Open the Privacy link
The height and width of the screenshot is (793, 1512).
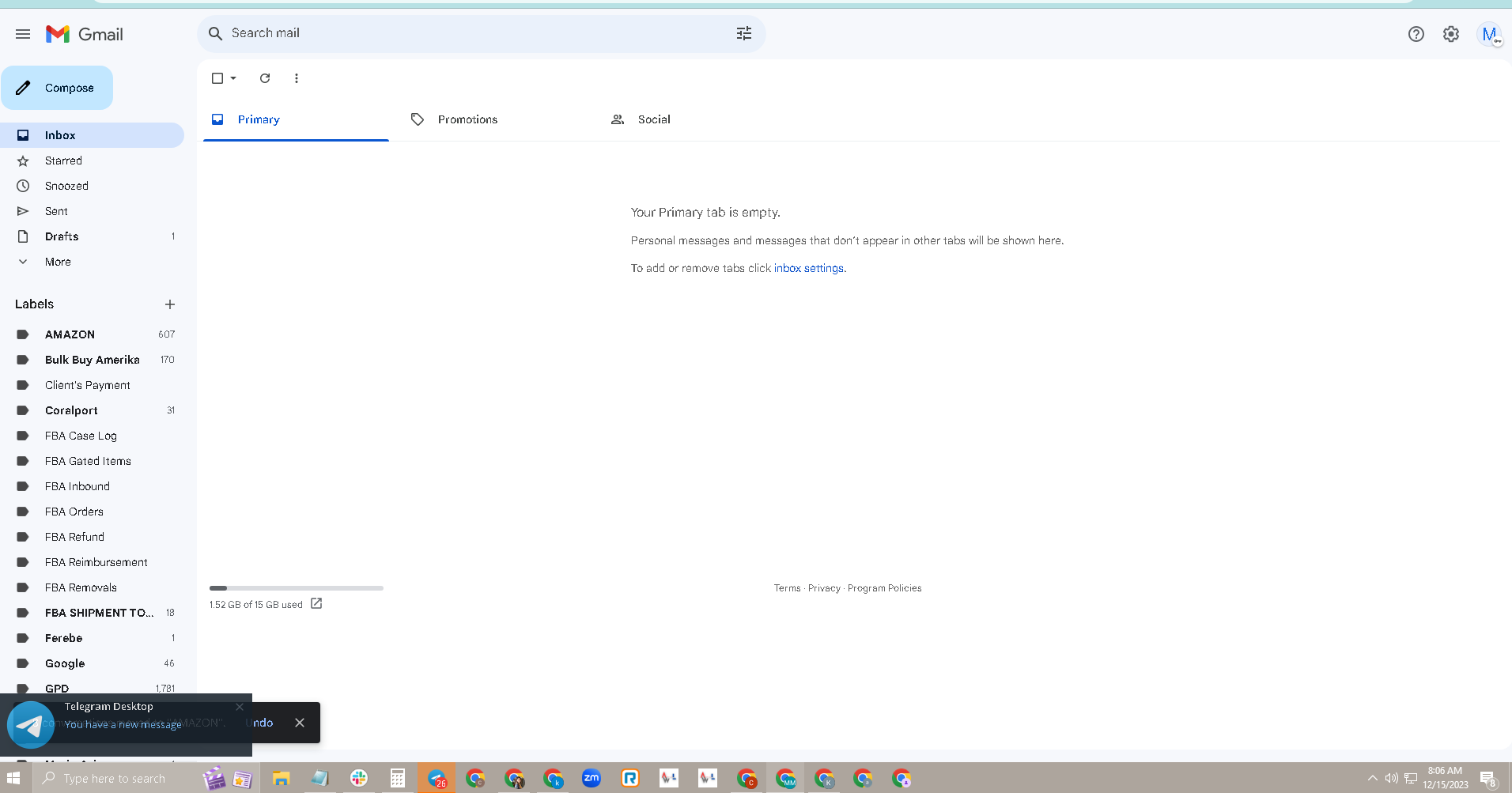[824, 588]
